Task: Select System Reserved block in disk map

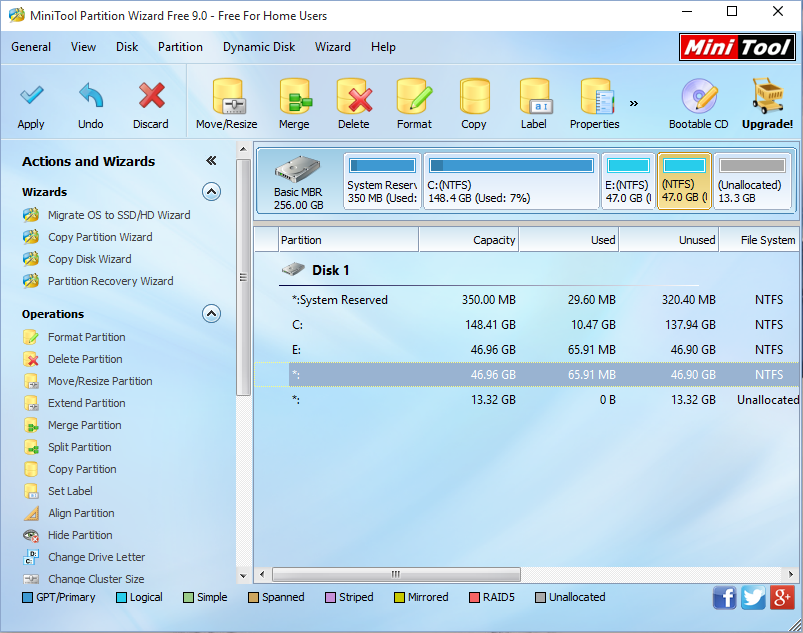Action: (x=382, y=181)
